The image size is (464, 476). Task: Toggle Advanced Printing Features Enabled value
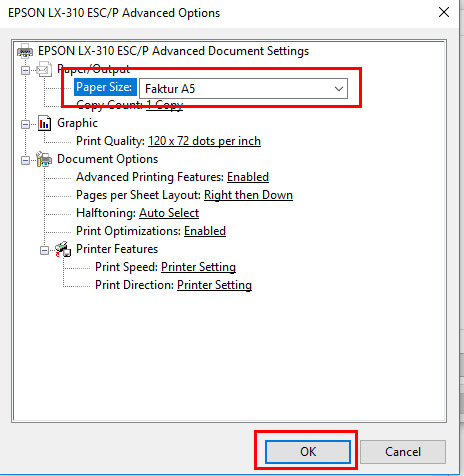click(248, 177)
